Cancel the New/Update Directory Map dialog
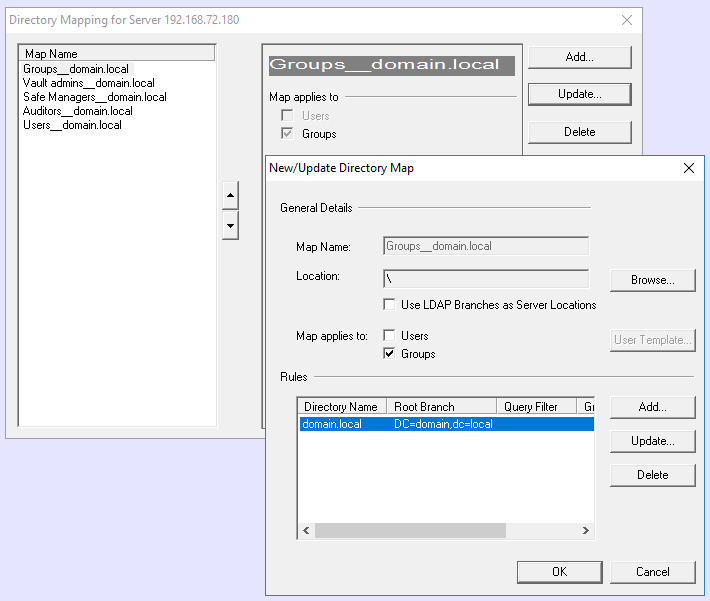This screenshot has height=601, width=710. pos(652,572)
